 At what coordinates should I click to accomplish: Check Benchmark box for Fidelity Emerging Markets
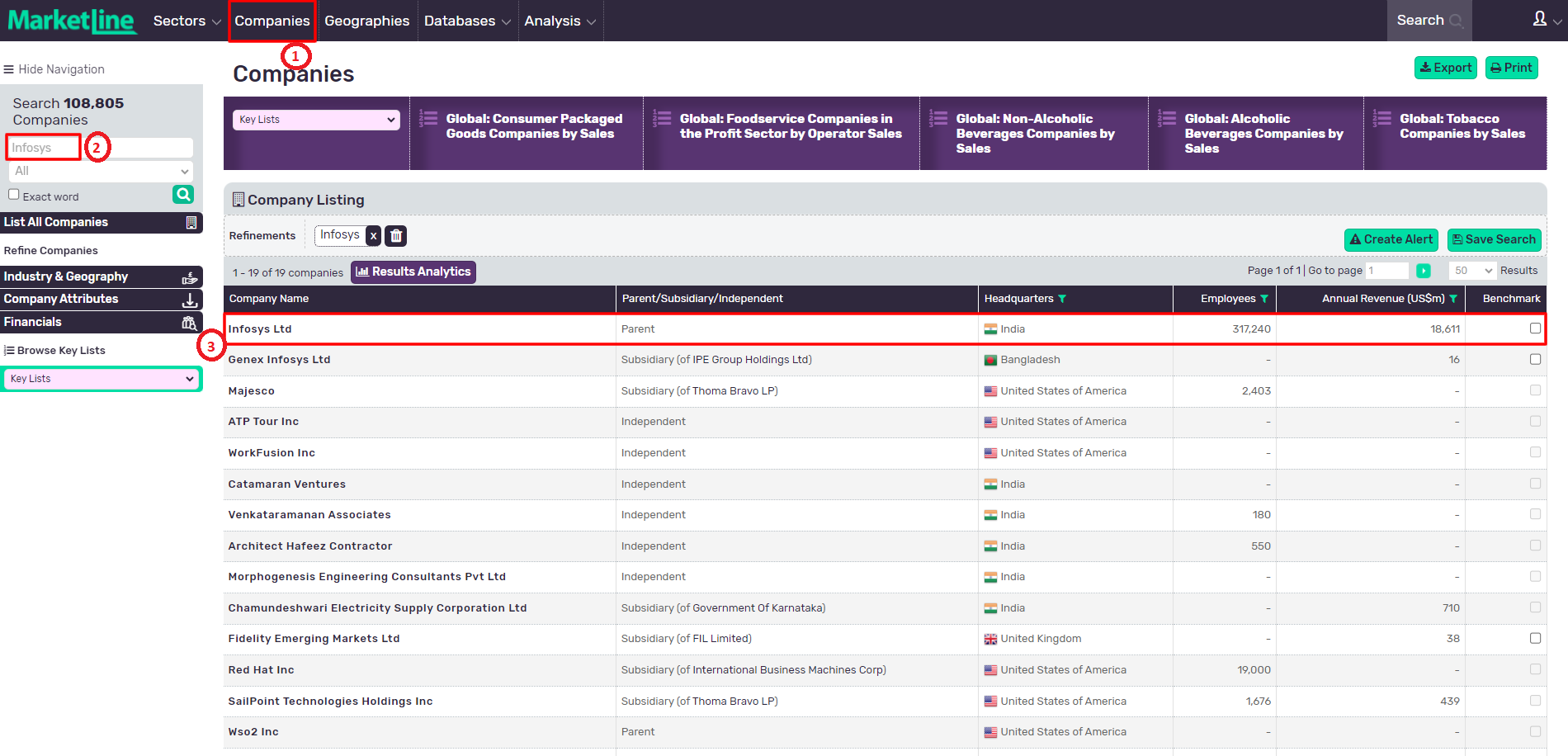[1535, 638]
